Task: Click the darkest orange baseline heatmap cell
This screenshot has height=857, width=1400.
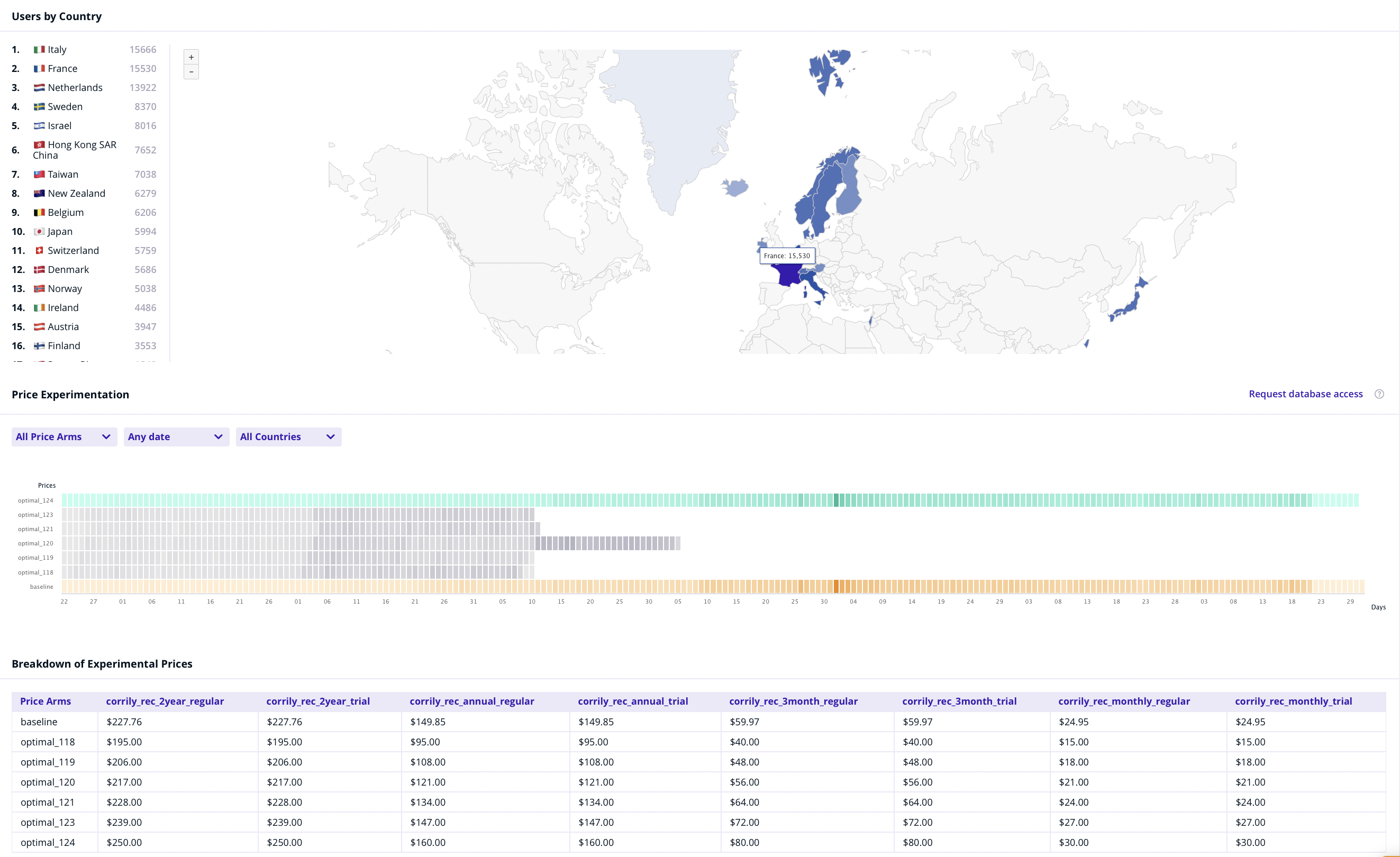Action: tap(836, 587)
